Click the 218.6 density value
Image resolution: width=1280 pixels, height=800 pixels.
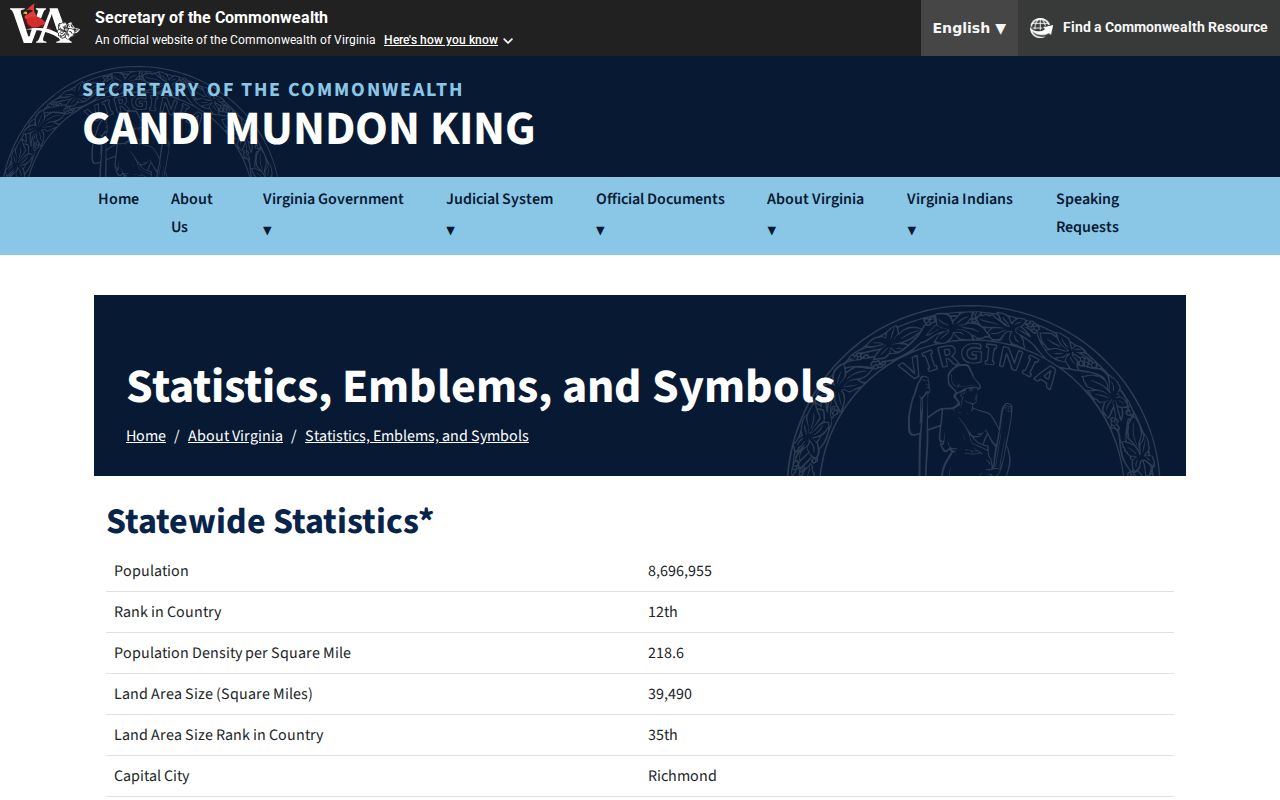(666, 653)
